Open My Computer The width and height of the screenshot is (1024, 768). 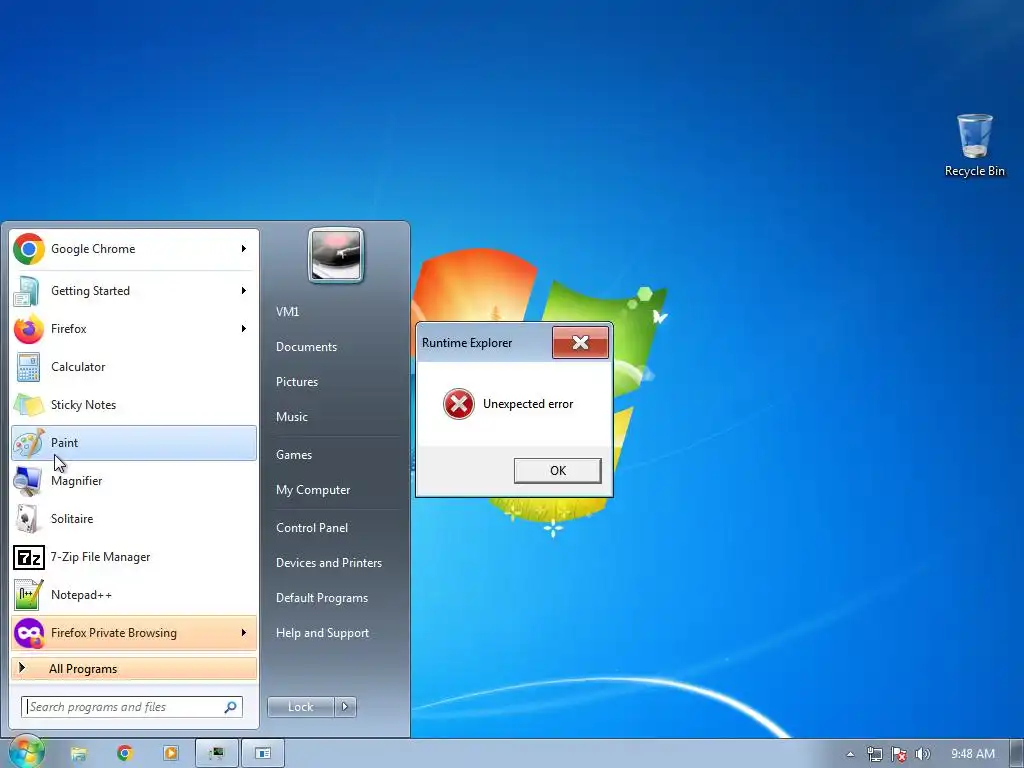coord(313,490)
